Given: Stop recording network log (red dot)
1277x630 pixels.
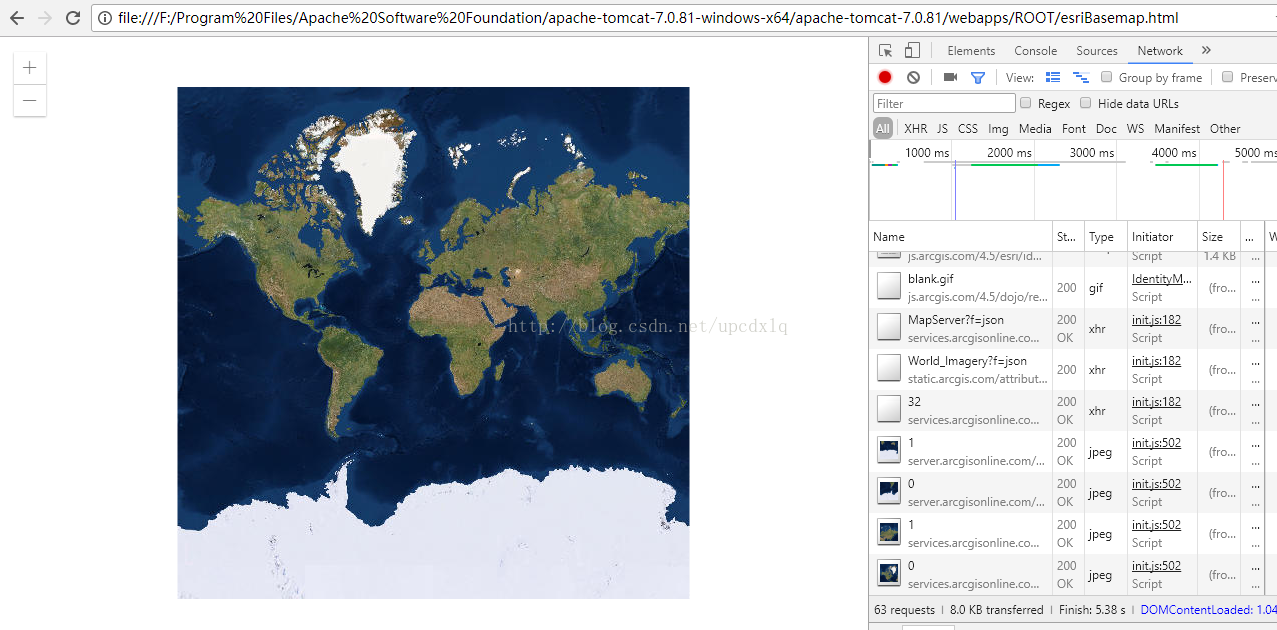Looking at the screenshot, I should (x=885, y=77).
